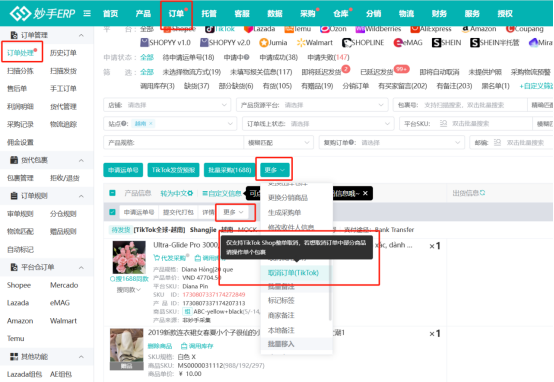Open the 站点 dropdown with 越南 tag
554x382 pixels.
170,124
